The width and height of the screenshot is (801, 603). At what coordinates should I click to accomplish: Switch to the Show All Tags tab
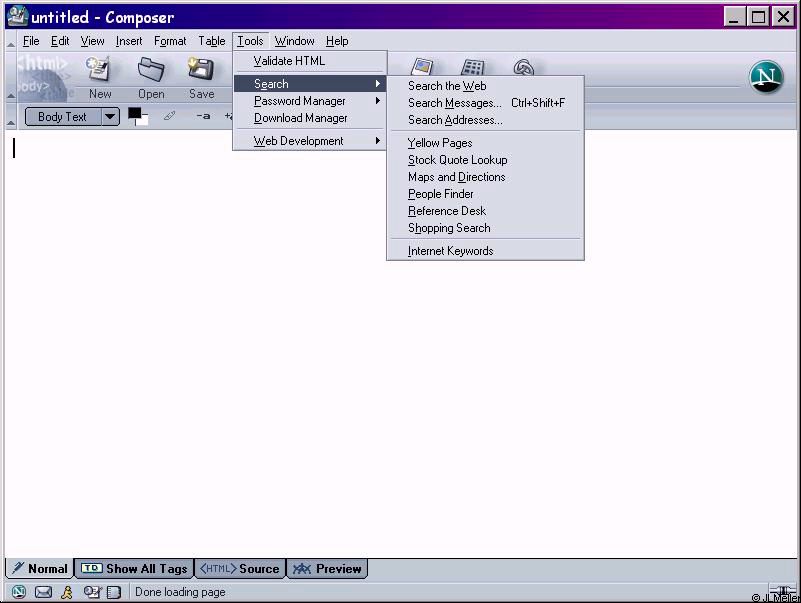134,568
